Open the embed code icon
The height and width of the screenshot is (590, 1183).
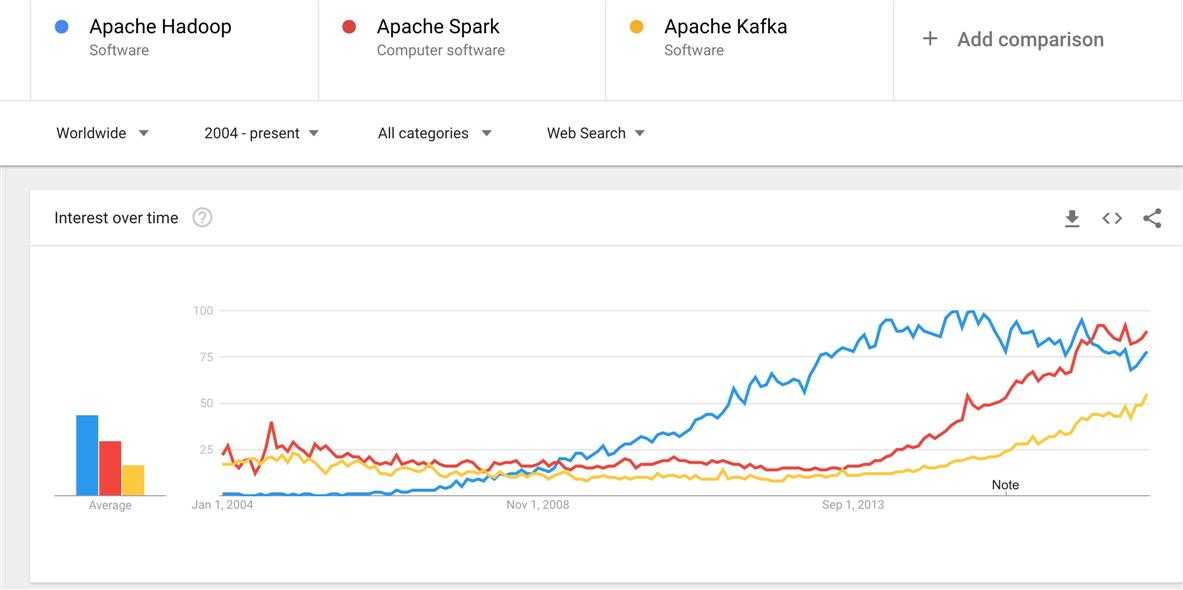pos(1112,218)
